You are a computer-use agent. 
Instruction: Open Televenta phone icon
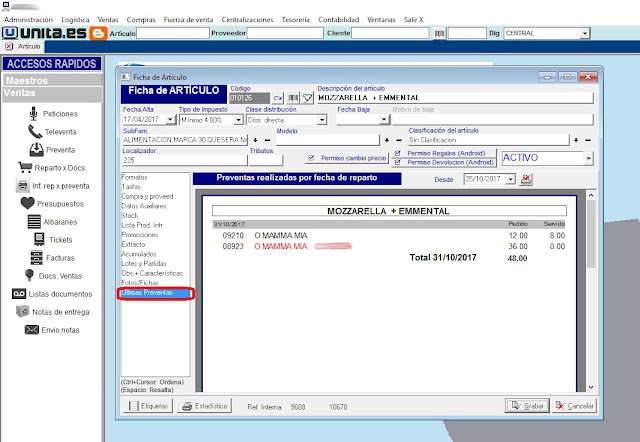pos(35,132)
